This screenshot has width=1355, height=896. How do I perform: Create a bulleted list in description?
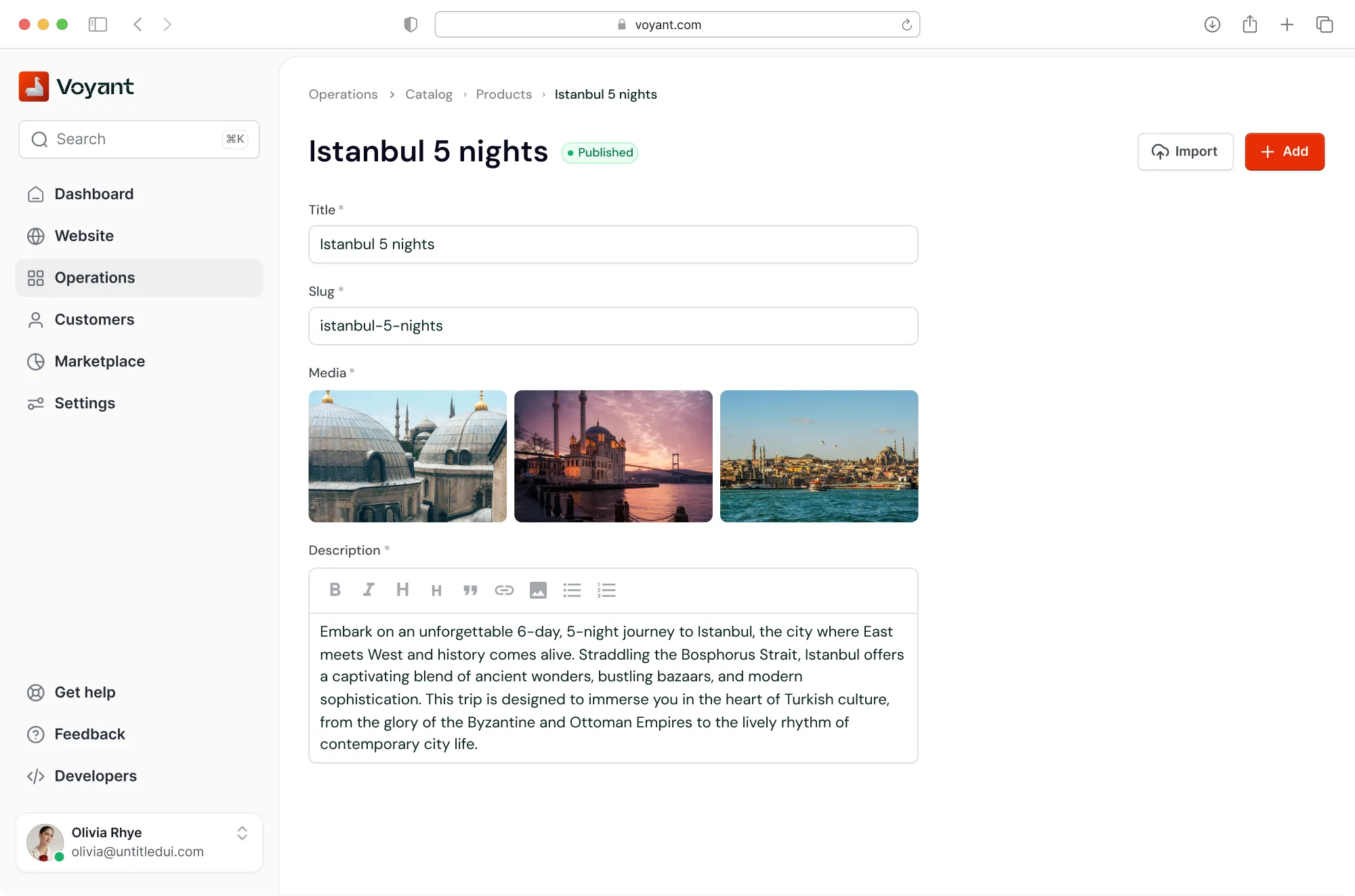[x=572, y=590]
